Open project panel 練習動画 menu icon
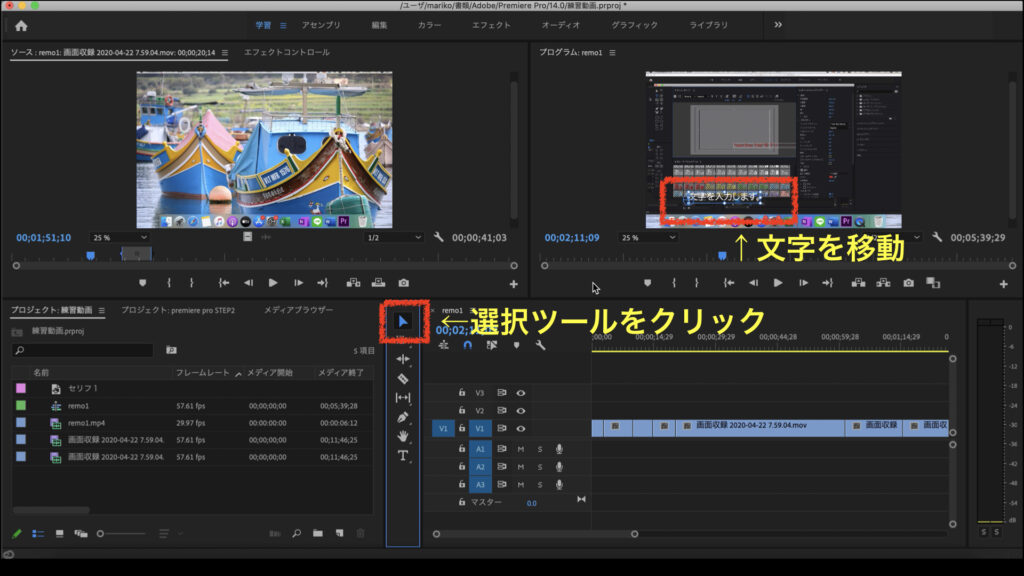The image size is (1024, 576). coord(101,310)
